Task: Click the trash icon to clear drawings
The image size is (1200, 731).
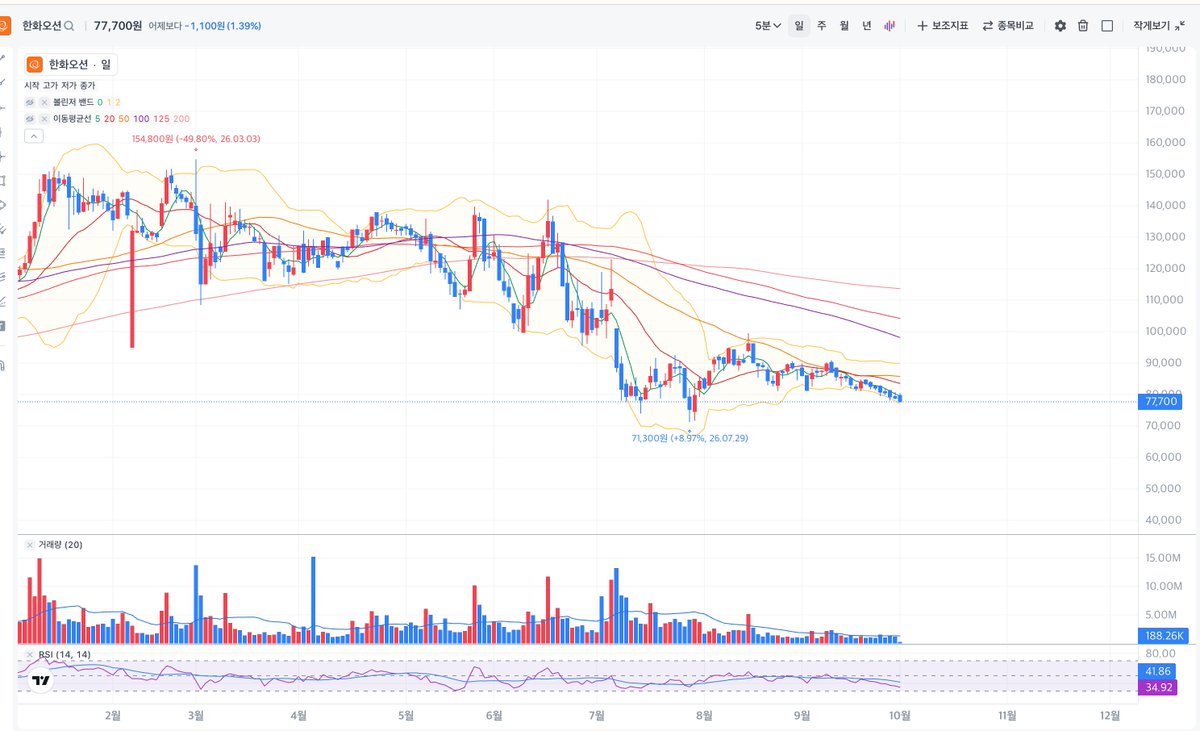Action: pos(1083,25)
